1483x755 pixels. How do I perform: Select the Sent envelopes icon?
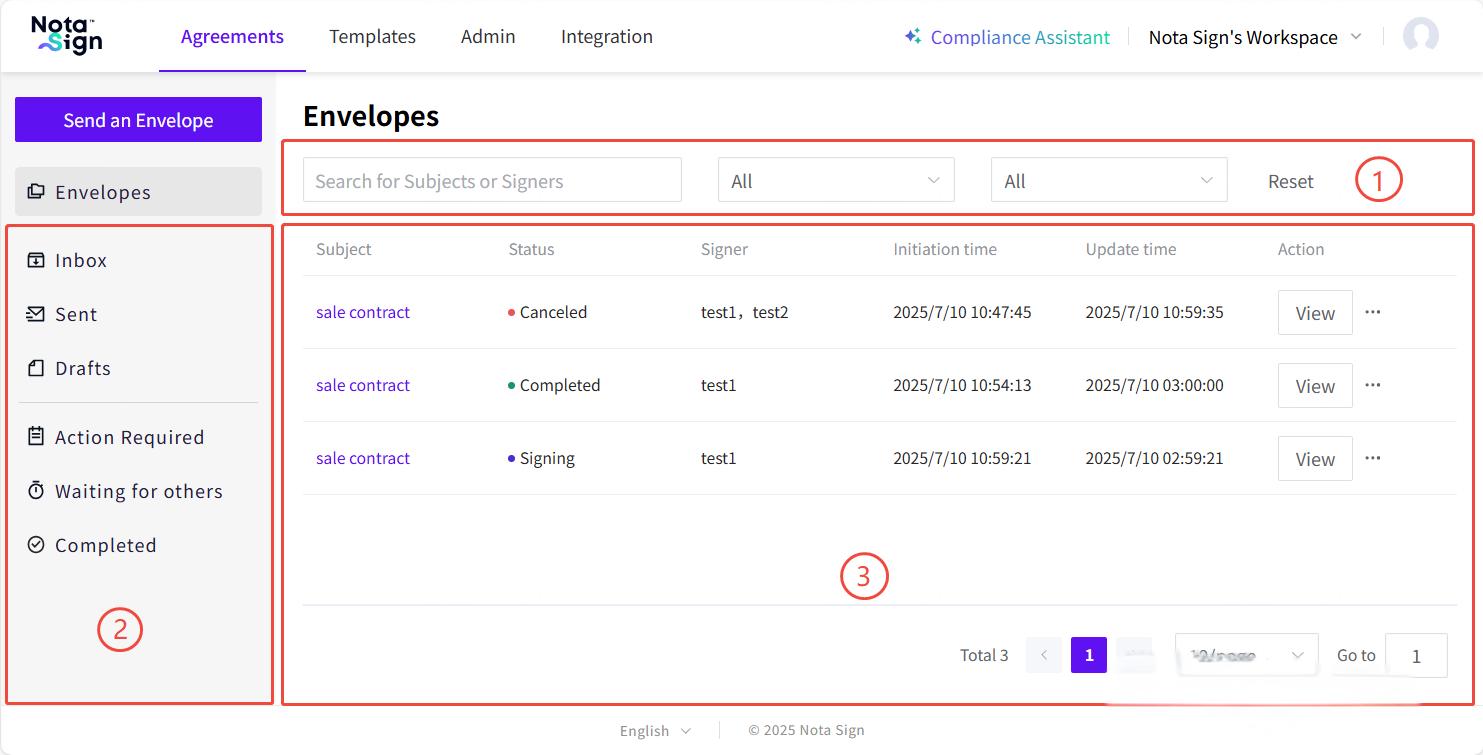tap(36, 314)
